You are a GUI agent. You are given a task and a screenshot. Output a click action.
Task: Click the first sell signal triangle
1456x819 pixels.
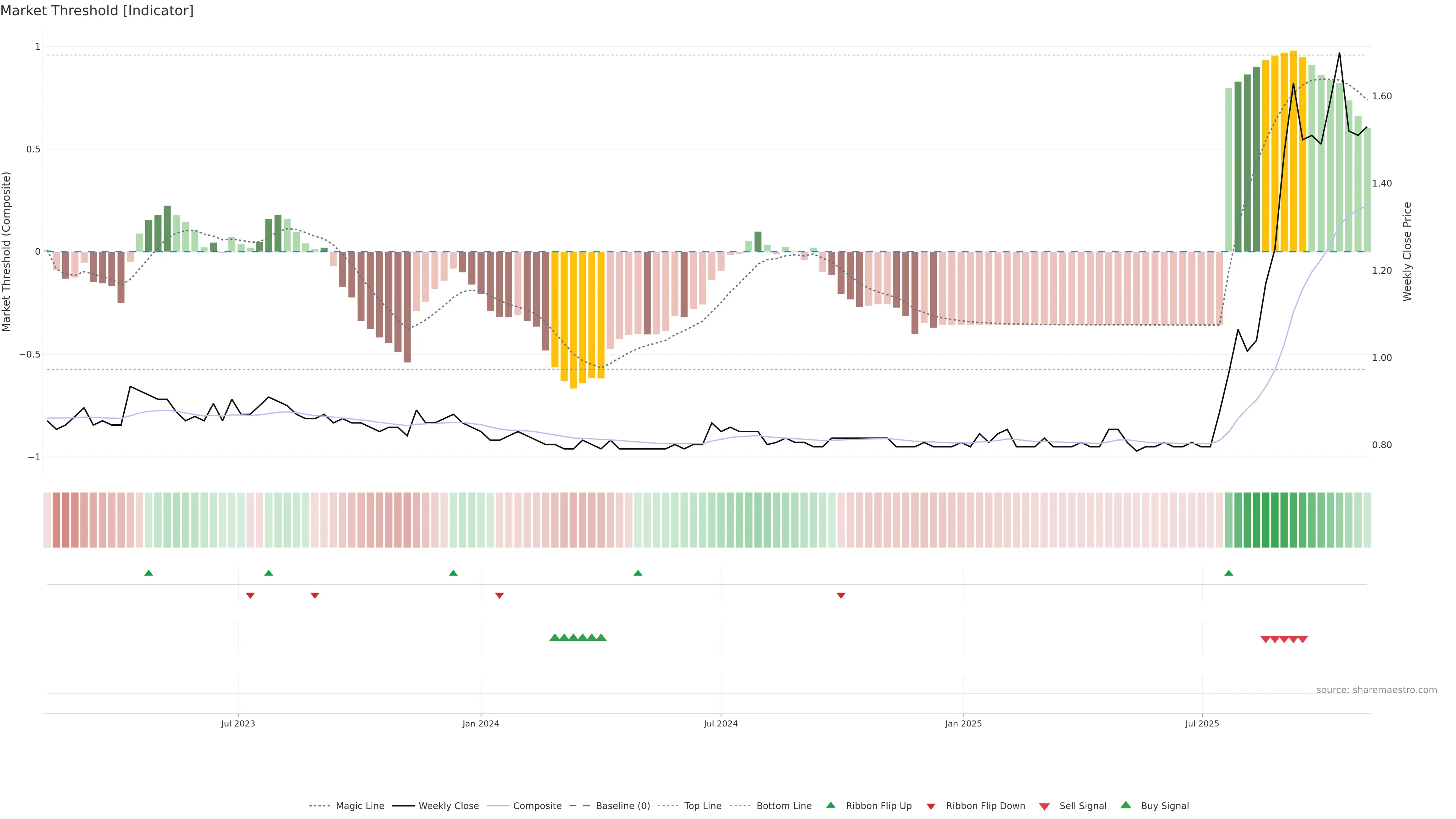pyautogui.click(x=1266, y=639)
